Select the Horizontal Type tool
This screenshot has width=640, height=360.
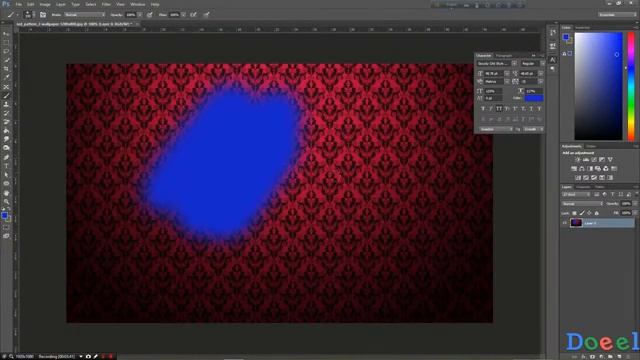coord(6,166)
